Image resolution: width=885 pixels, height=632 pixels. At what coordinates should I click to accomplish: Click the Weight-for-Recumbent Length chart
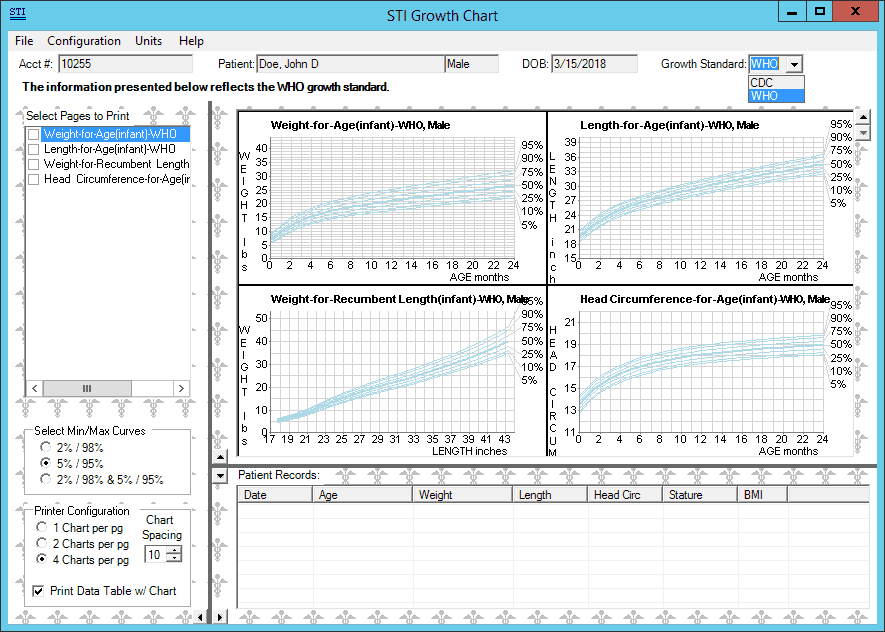point(392,371)
